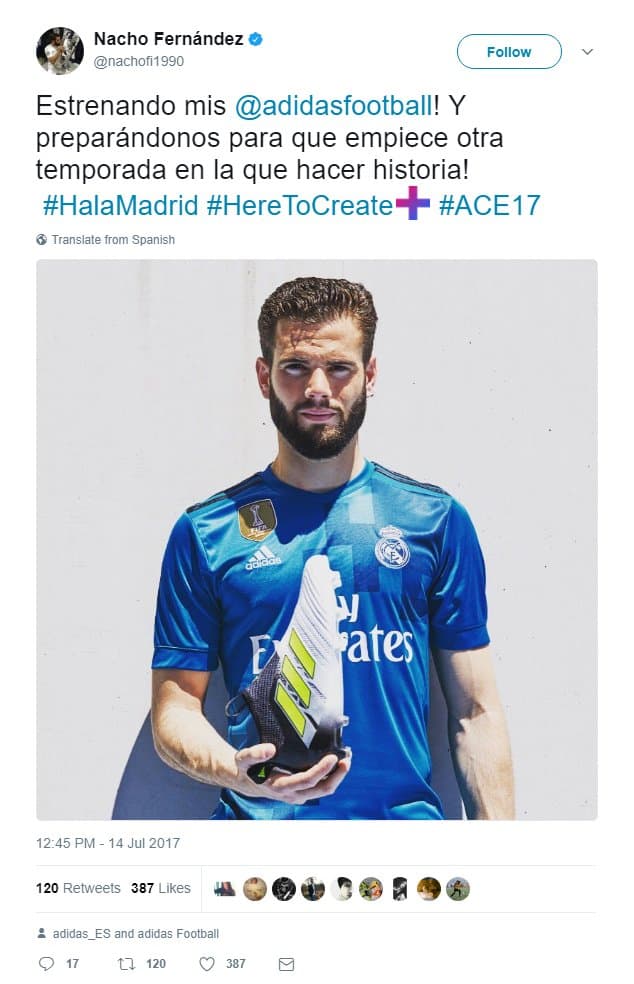Open the @adidasfootball mention
The width and height of the screenshot is (634, 984).
pos(334,105)
